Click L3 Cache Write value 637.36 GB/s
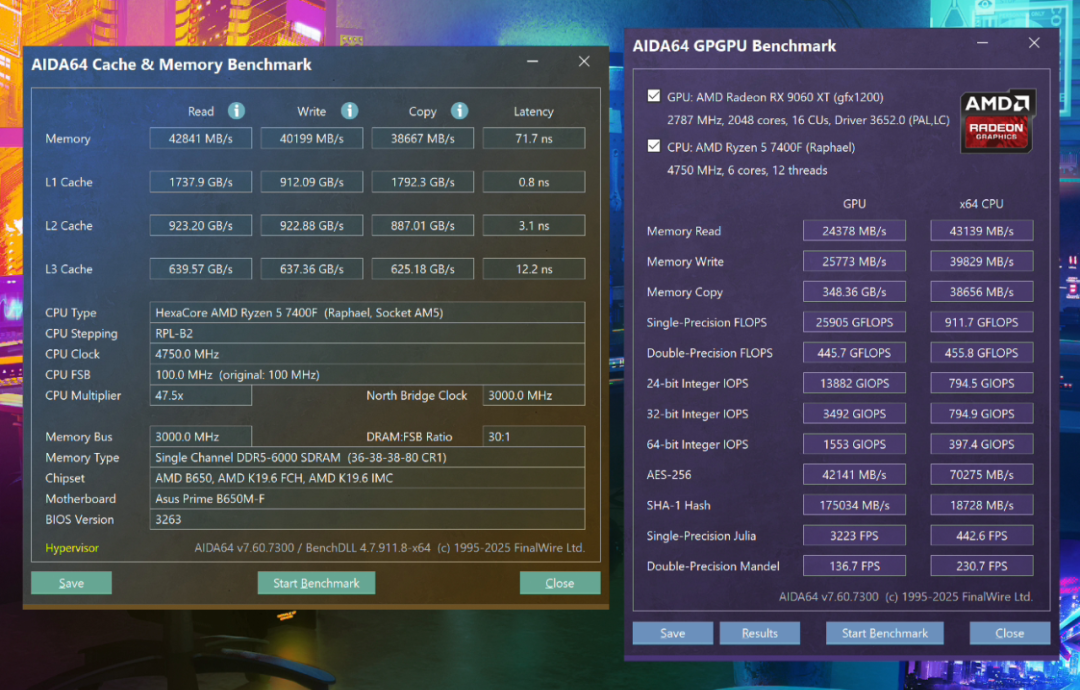1080x690 pixels. pyautogui.click(x=311, y=269)
